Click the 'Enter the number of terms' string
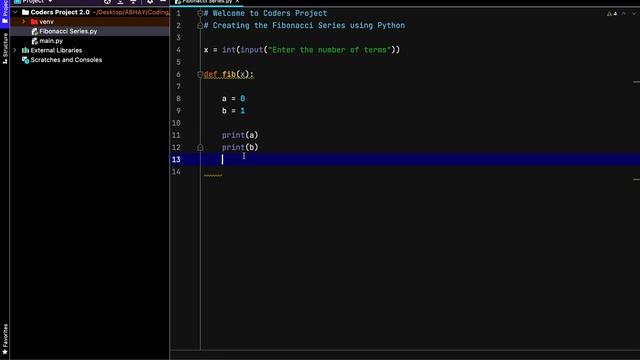 pos(329,50)
